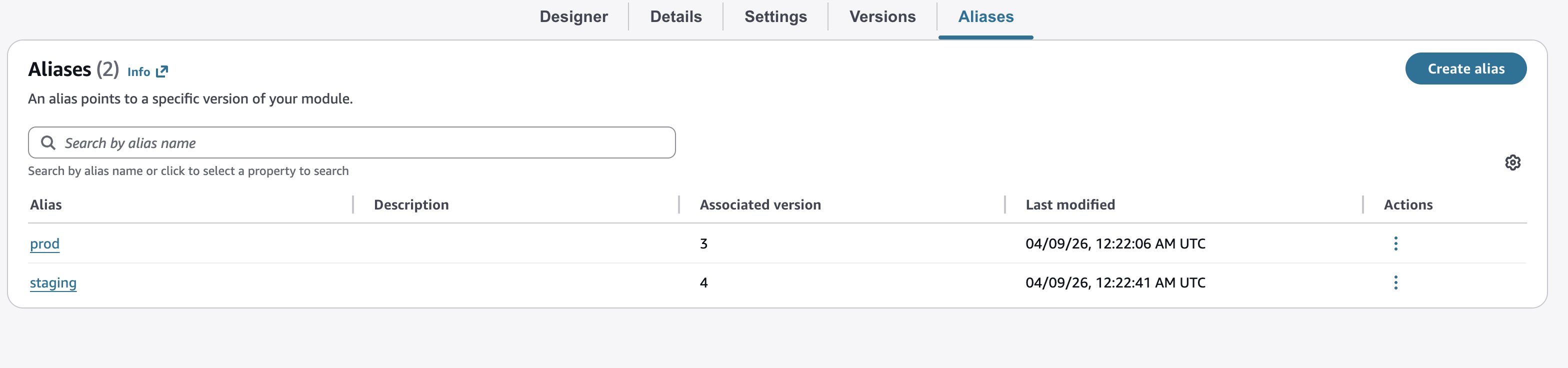The width and height of the screenshot is (1568, 368).
Task: Click the external link icon beside Info
Action: (162, 72)
